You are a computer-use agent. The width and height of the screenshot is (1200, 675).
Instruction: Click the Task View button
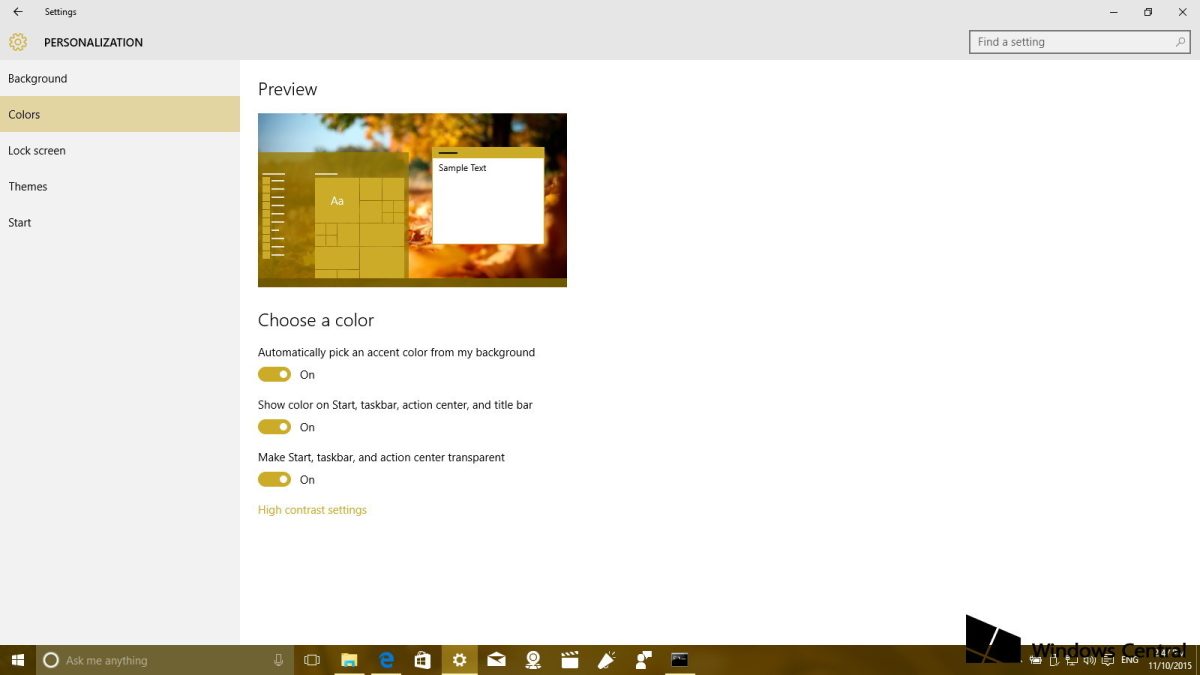point(311,660)
